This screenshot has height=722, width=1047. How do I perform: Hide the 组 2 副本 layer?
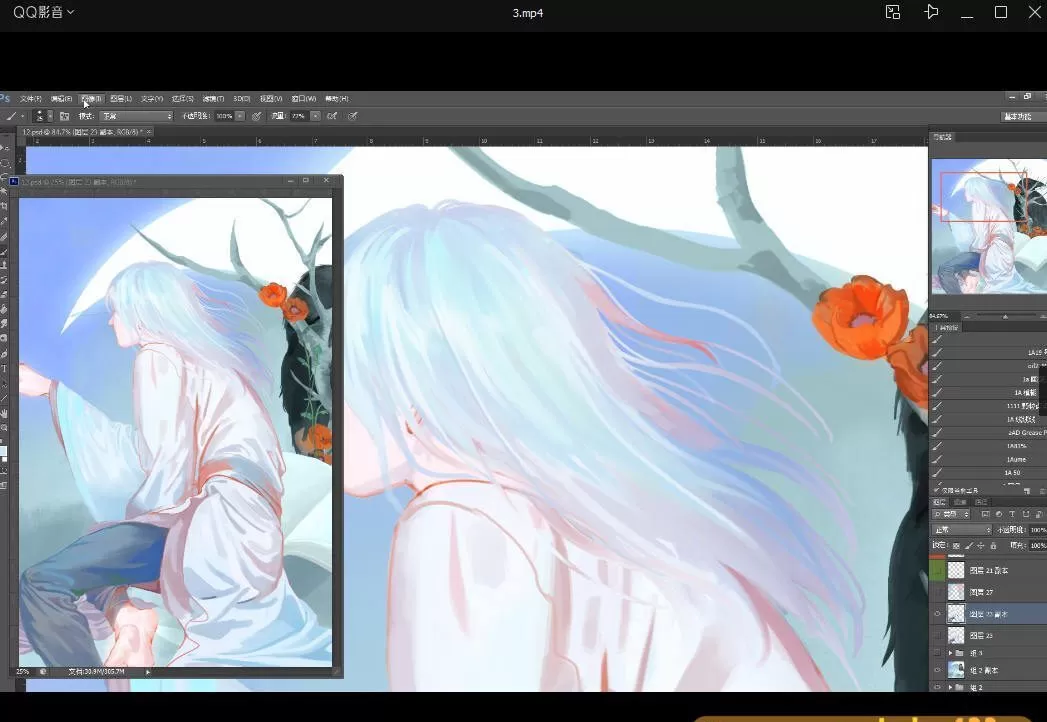pos(937,670)
